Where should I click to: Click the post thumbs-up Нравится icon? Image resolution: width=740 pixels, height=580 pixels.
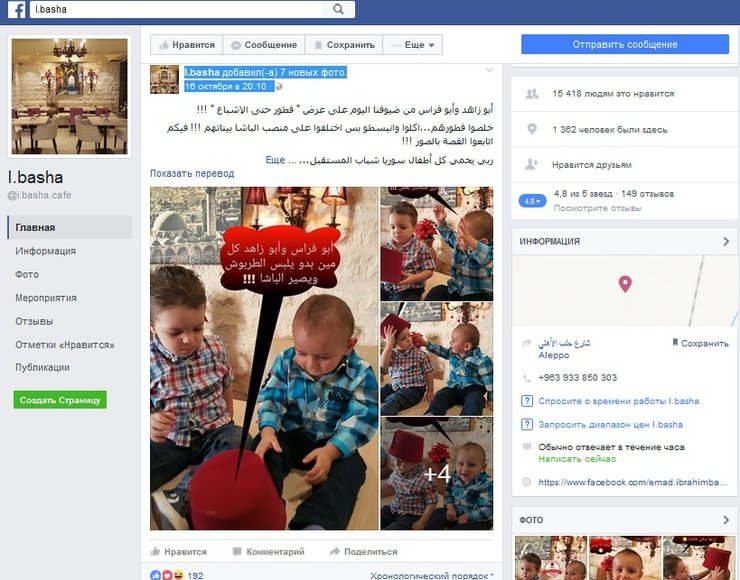[155, 551]
